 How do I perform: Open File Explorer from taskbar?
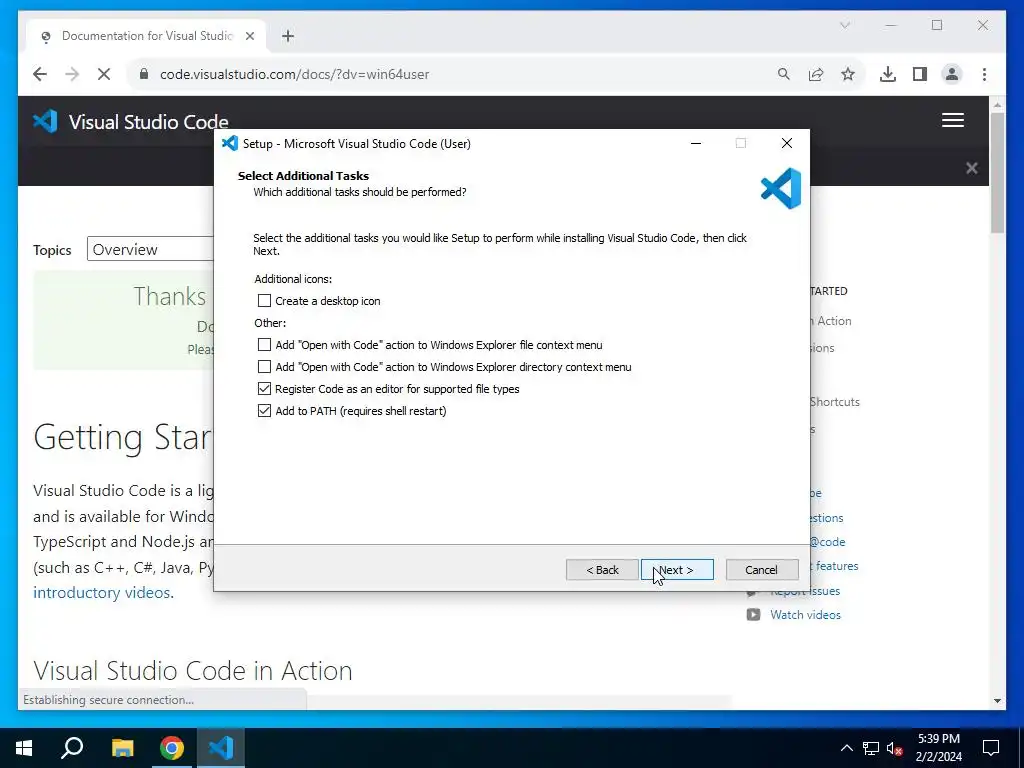pyautogui.click(x=122, y=748)
